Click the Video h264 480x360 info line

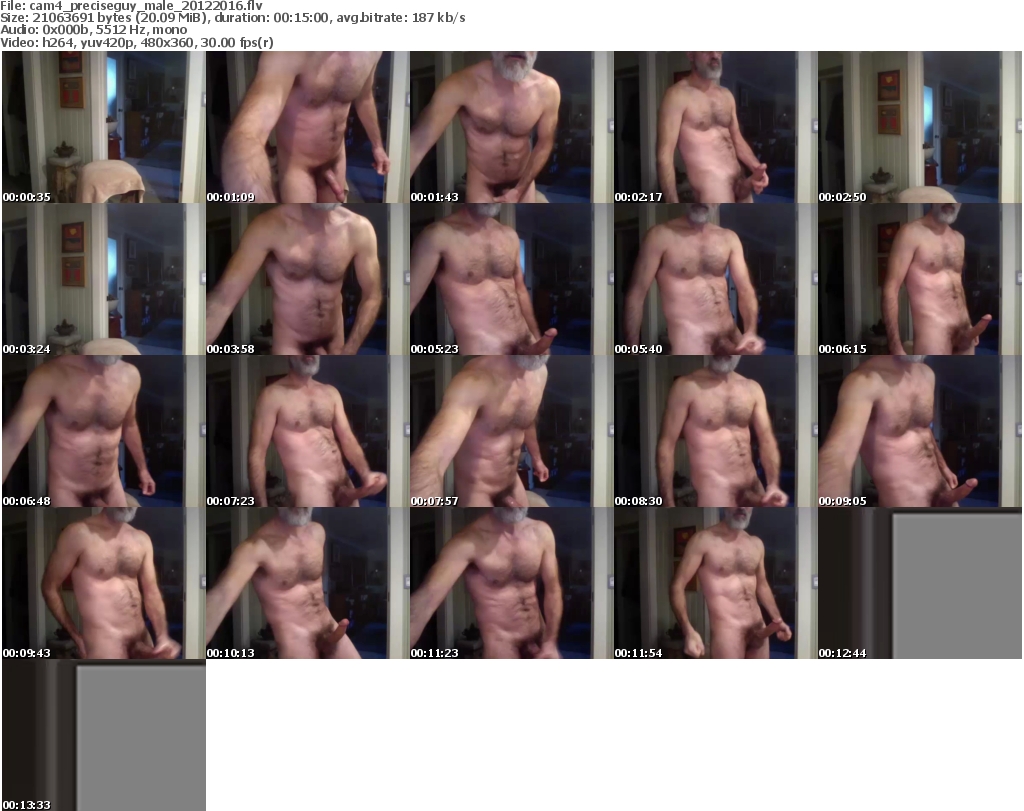coord(136,42)
